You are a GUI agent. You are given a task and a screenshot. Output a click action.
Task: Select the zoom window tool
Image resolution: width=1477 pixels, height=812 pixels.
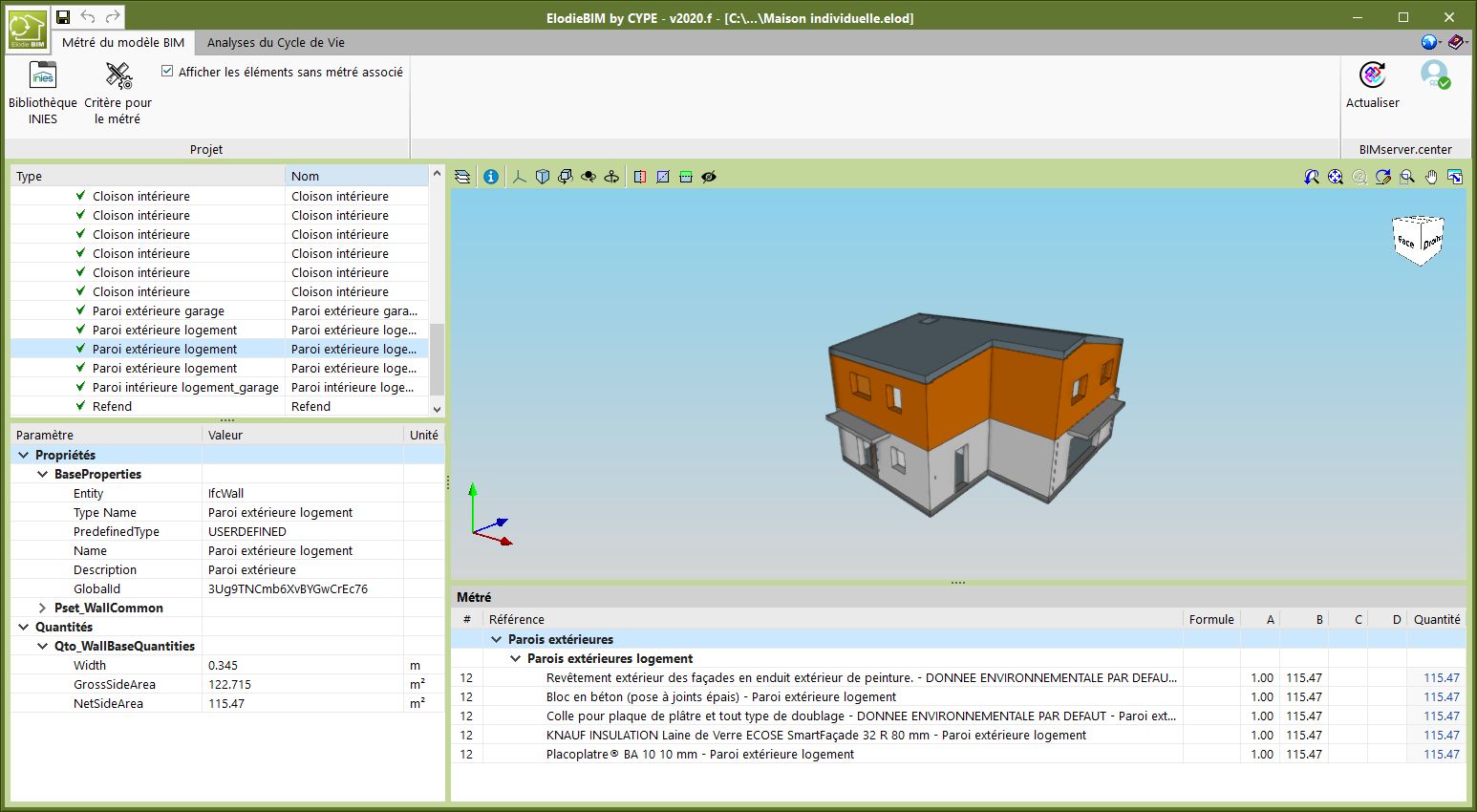(x=1407, y=177)
